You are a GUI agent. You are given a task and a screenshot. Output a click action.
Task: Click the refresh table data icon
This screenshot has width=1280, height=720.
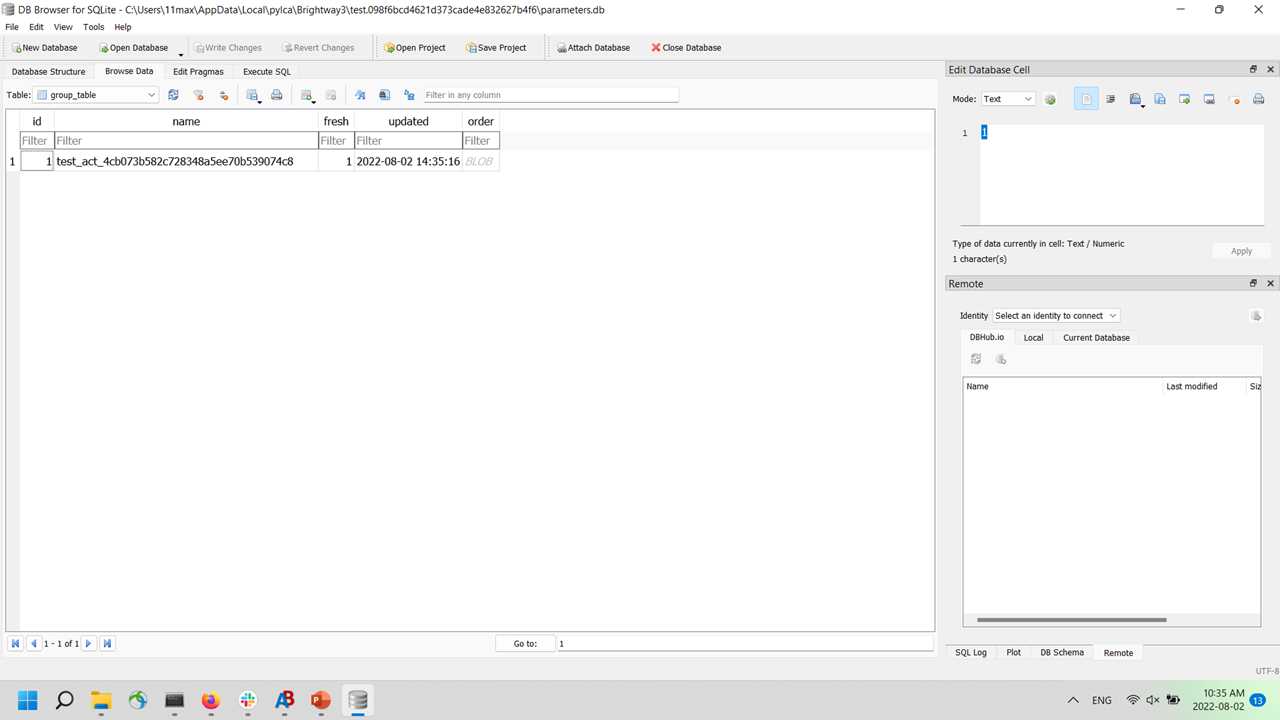coord(173,95)
